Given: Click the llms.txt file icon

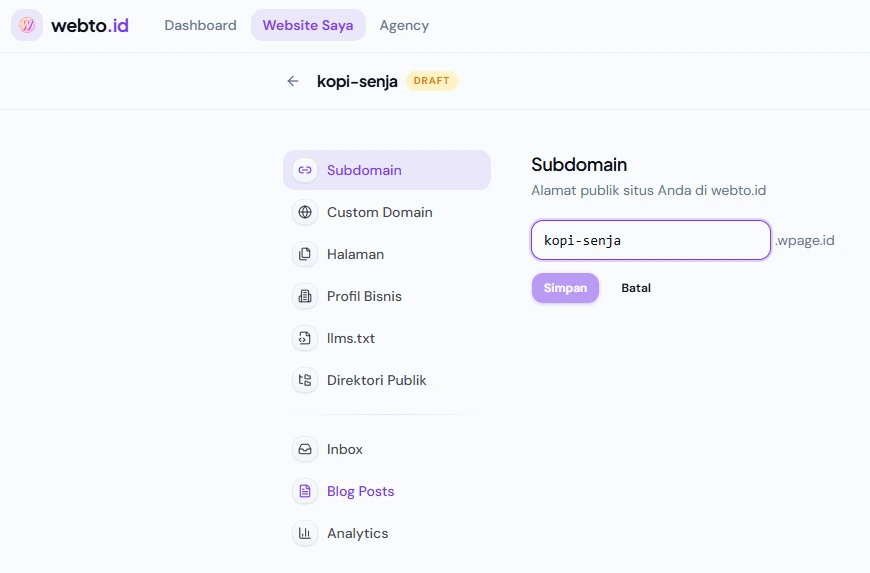Looking at the screenshot, I should (x=305, y=338).
